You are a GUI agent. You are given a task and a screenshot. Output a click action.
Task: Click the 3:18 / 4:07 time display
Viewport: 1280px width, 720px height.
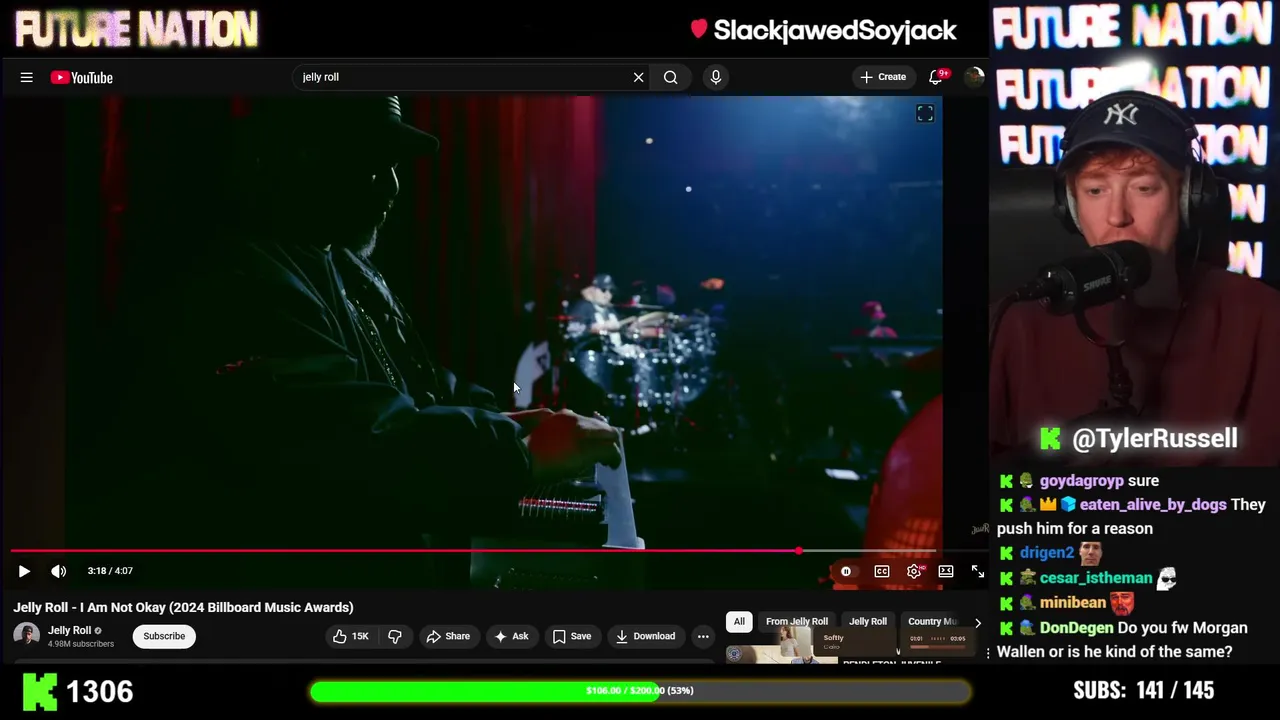110,571
